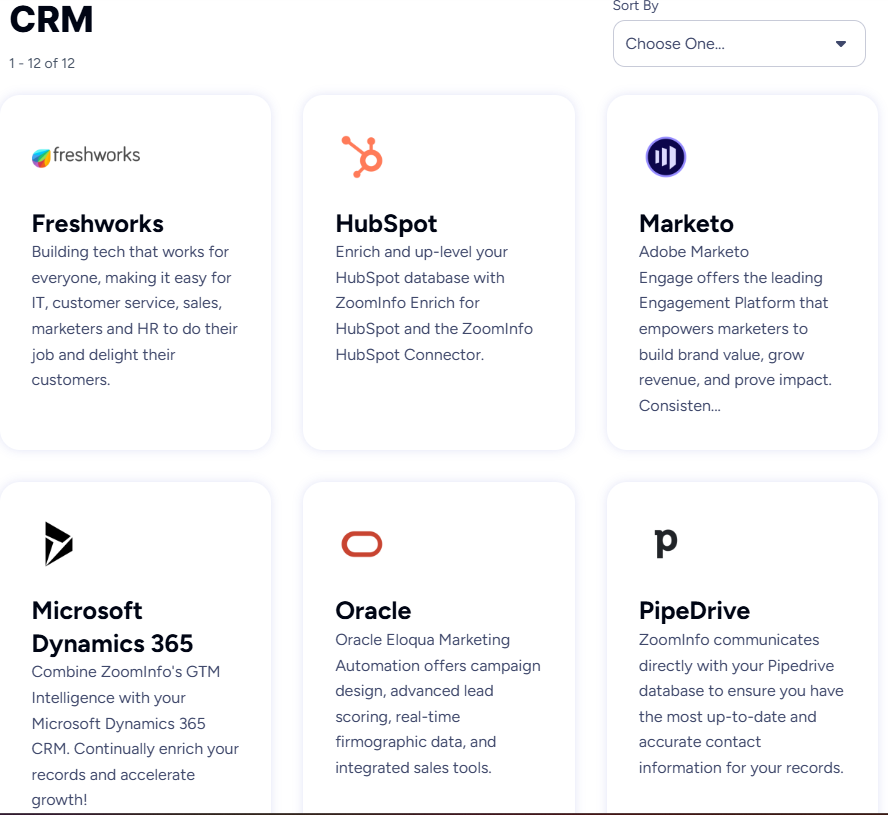Click the Freshworks logo
The image size is (888, 815).
click(x=86, y=156)
